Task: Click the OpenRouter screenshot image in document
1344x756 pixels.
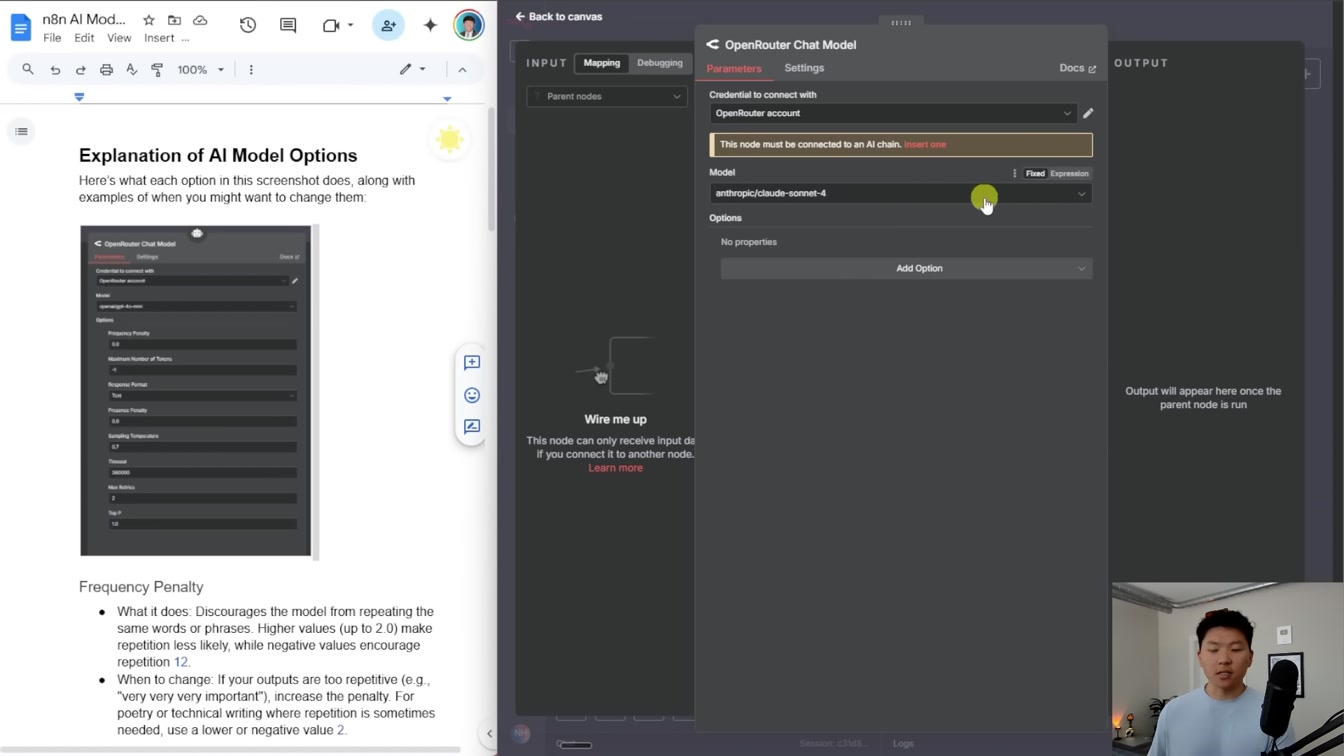Action: (196, 391)
